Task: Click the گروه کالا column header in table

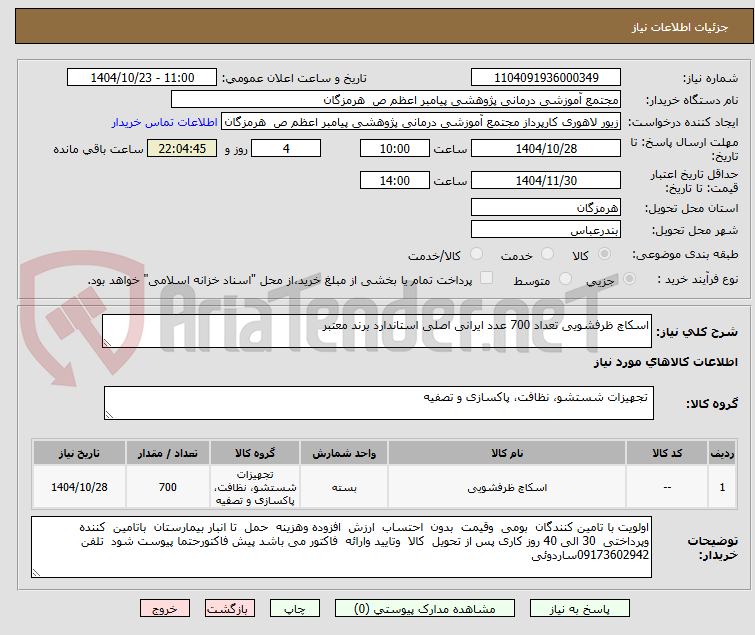Action: click(x=255, y=453)
